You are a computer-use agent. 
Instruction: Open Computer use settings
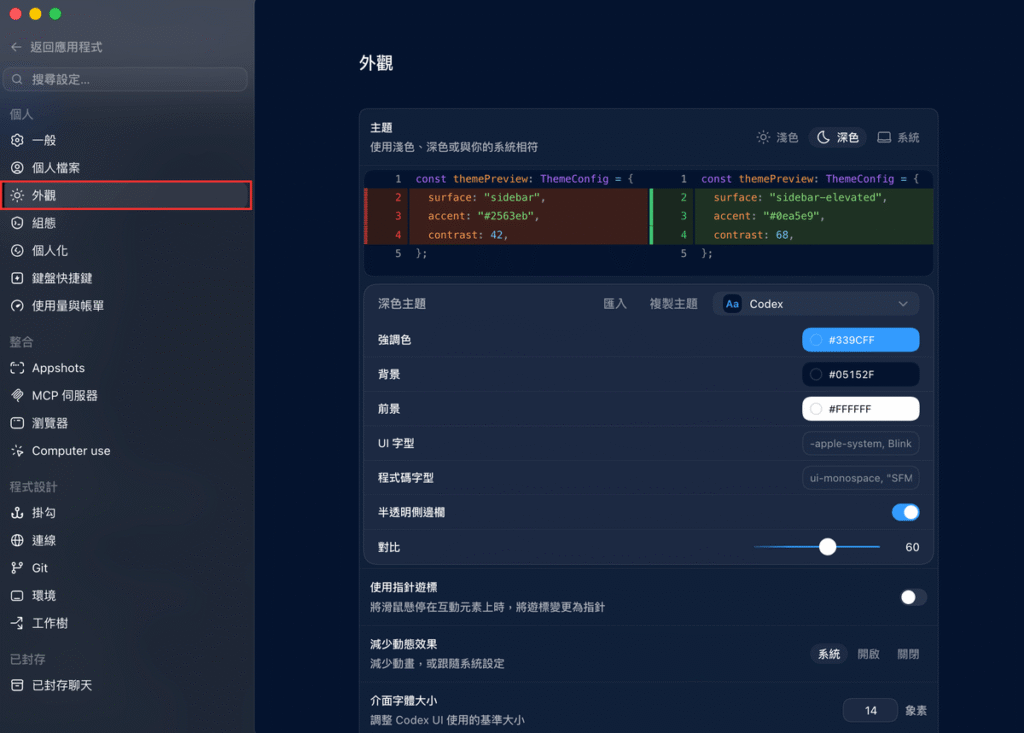(x=126, y=451)
